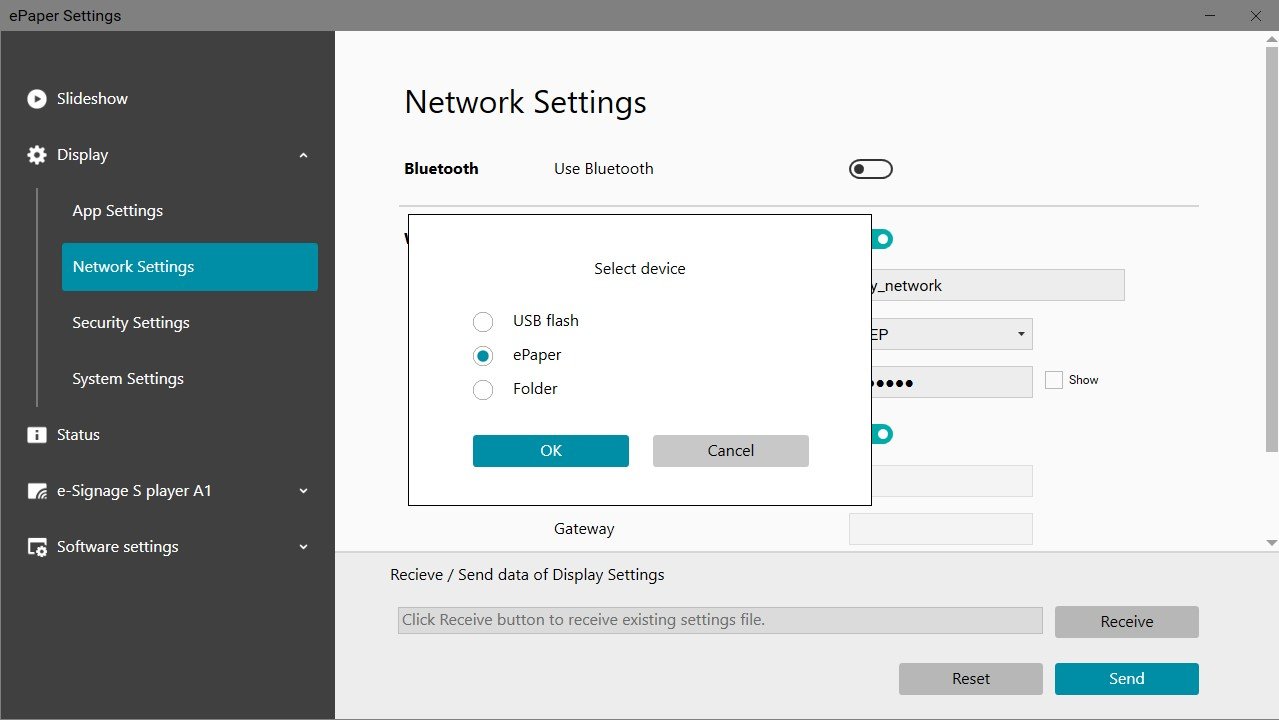Screen dimensions: 1279x720
Task: Click the e-Signage S player A1 device icon
Action: [x=36, y=490]
